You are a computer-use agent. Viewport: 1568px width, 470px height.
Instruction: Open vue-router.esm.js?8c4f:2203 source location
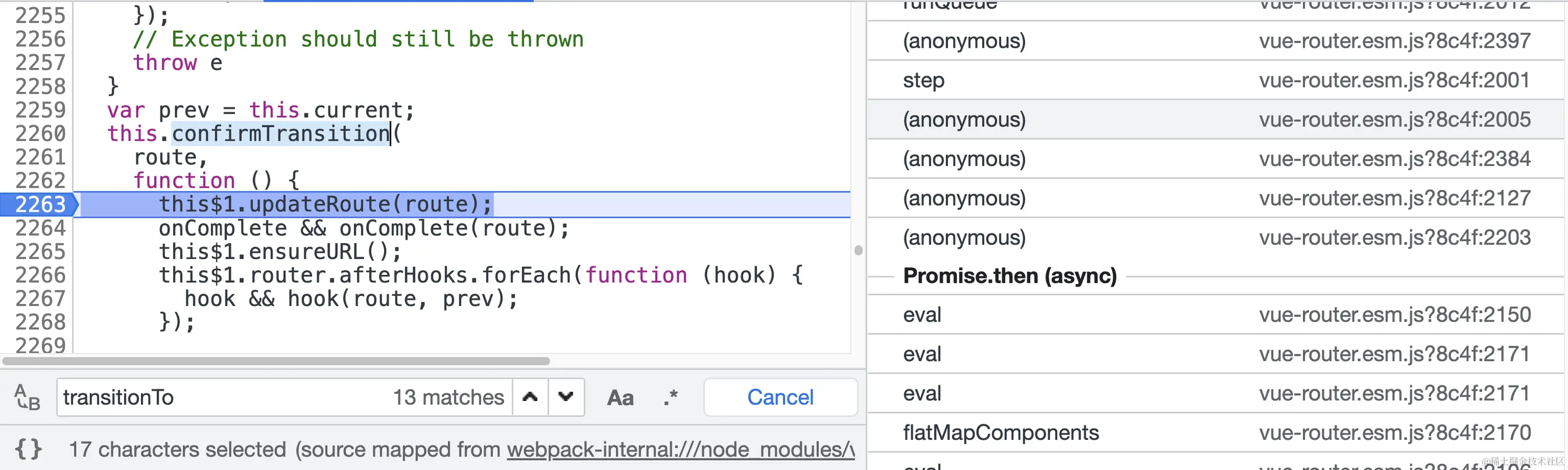coord(1394,238)
